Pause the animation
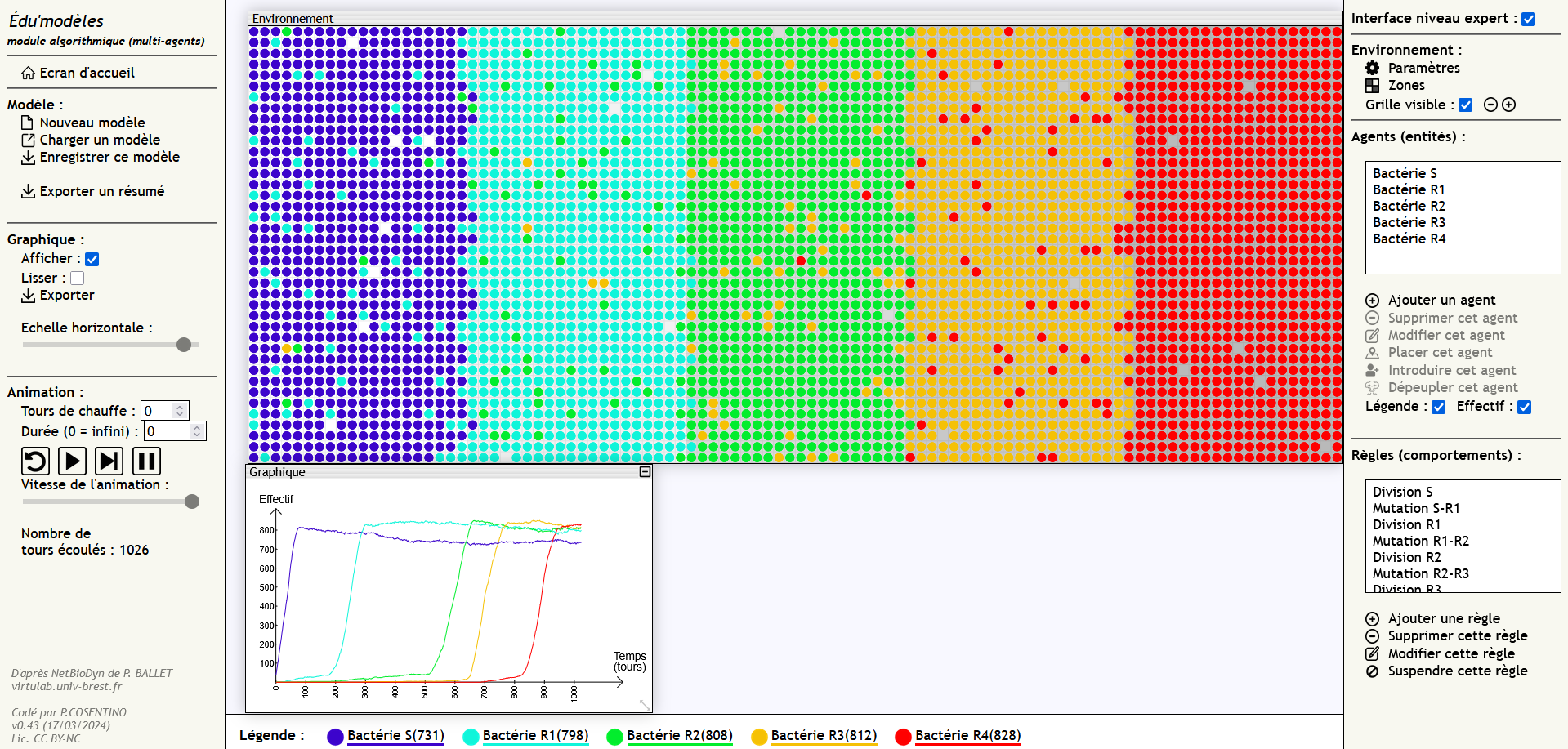 [147, 461]
